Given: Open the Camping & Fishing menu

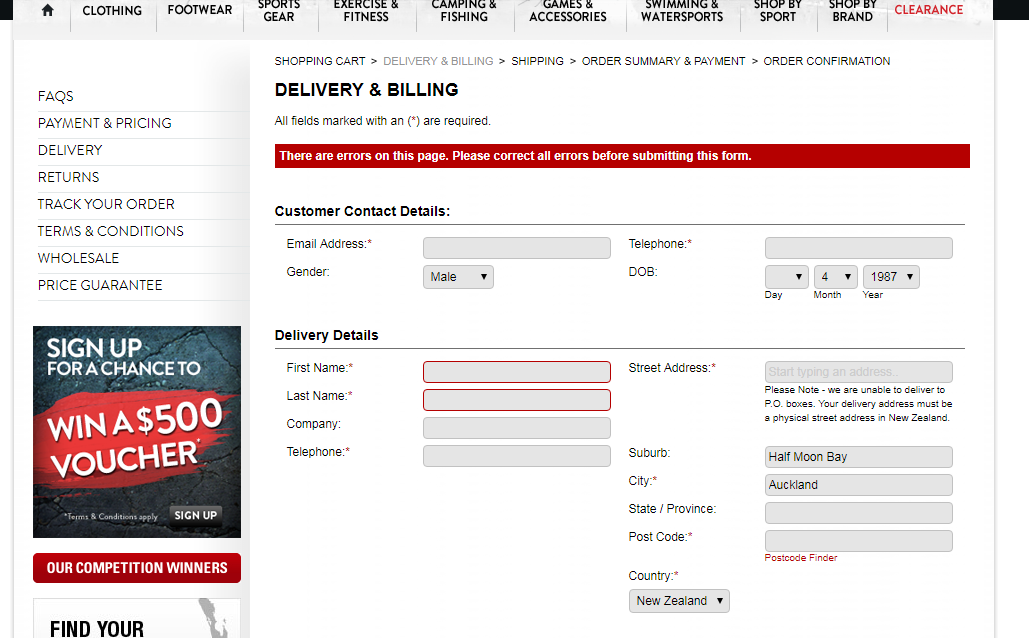Looking at the screenshot, I should (464, 11).
